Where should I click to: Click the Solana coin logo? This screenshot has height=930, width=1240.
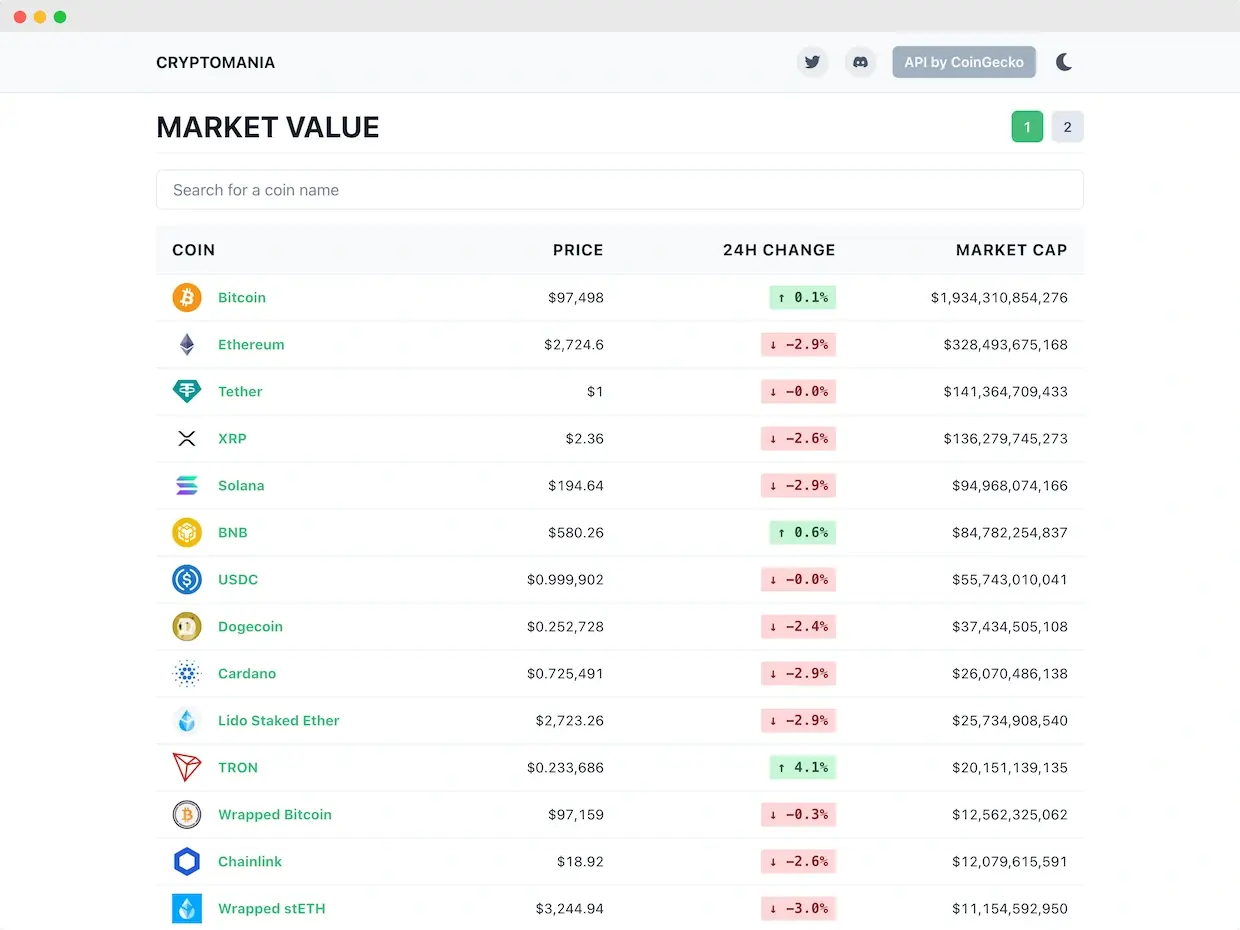[187, 486]
